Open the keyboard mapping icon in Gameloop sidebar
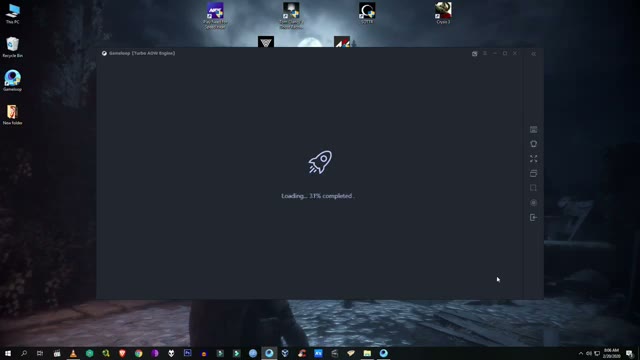 (x=533, y=129)
